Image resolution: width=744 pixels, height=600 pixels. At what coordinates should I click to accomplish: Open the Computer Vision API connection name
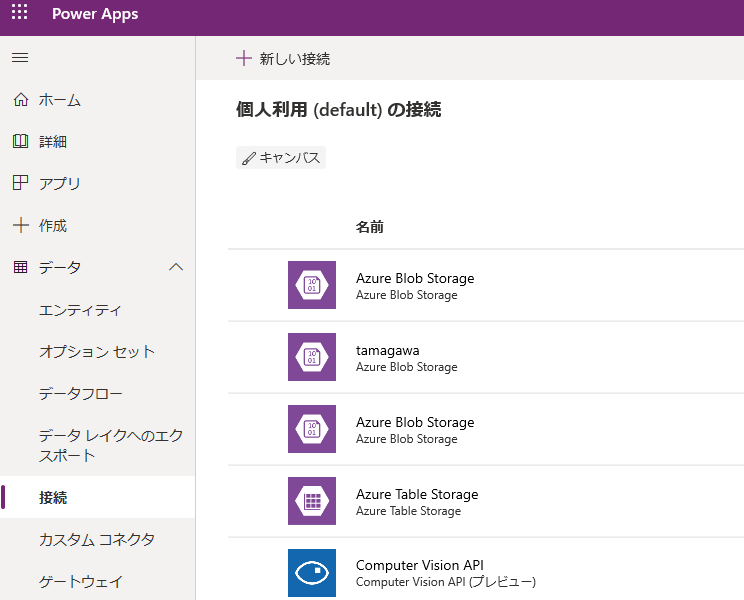[420, 565]
